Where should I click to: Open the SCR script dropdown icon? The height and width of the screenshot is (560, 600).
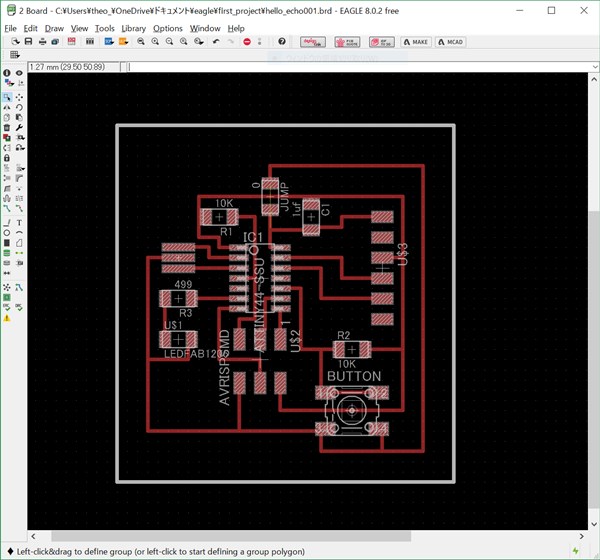(109, 41)
